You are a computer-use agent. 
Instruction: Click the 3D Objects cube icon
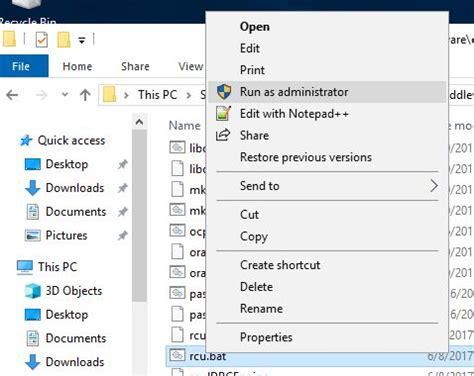33,291
